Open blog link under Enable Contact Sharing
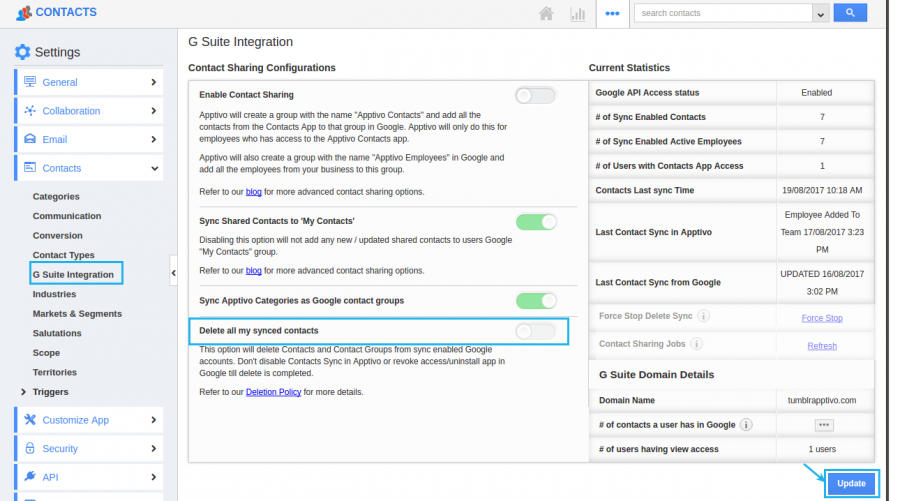 pos(254,192)
